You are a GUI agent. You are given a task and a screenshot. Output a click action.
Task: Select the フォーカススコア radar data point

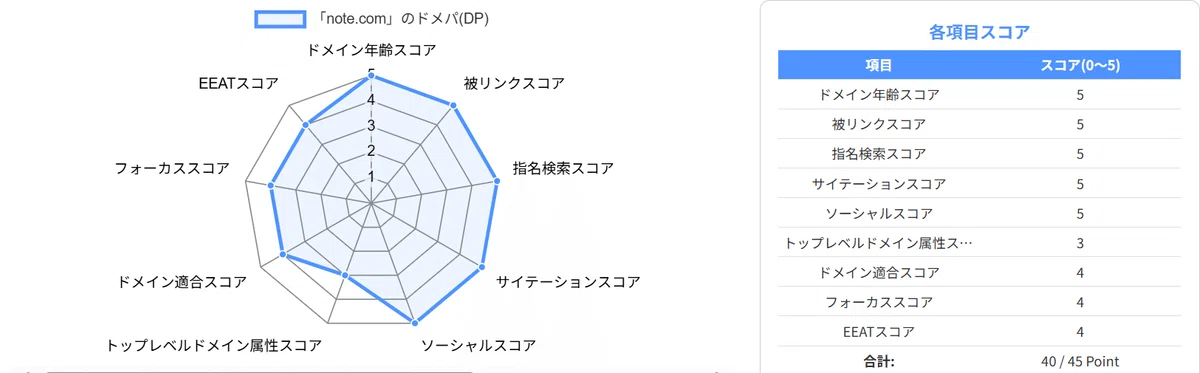272,184
